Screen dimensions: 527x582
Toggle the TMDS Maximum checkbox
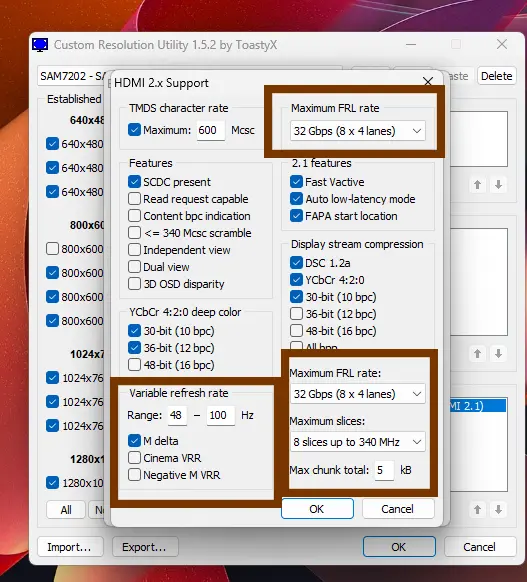coord(134,130)
